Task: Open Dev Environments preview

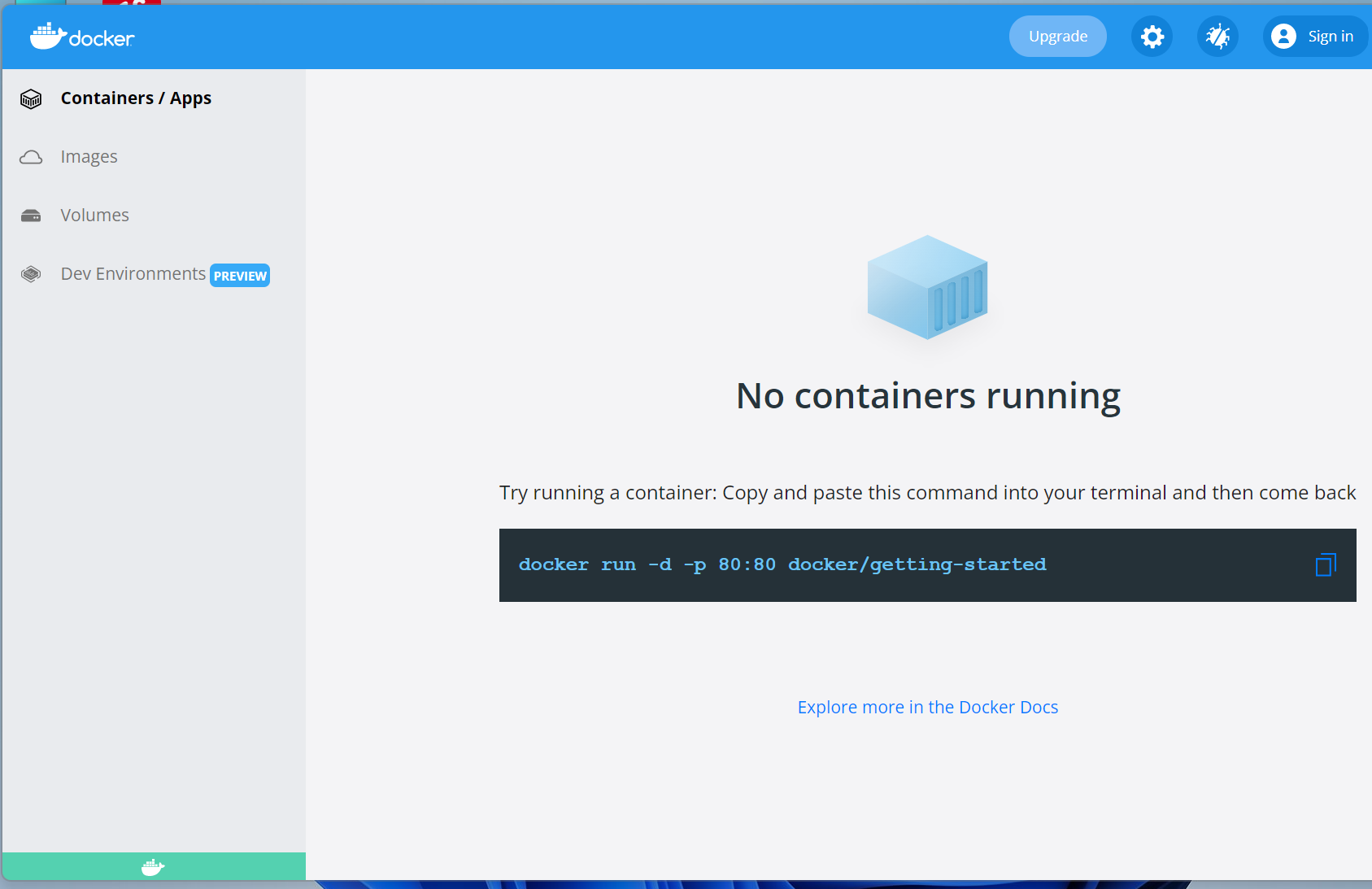Action: click(132, 273)
